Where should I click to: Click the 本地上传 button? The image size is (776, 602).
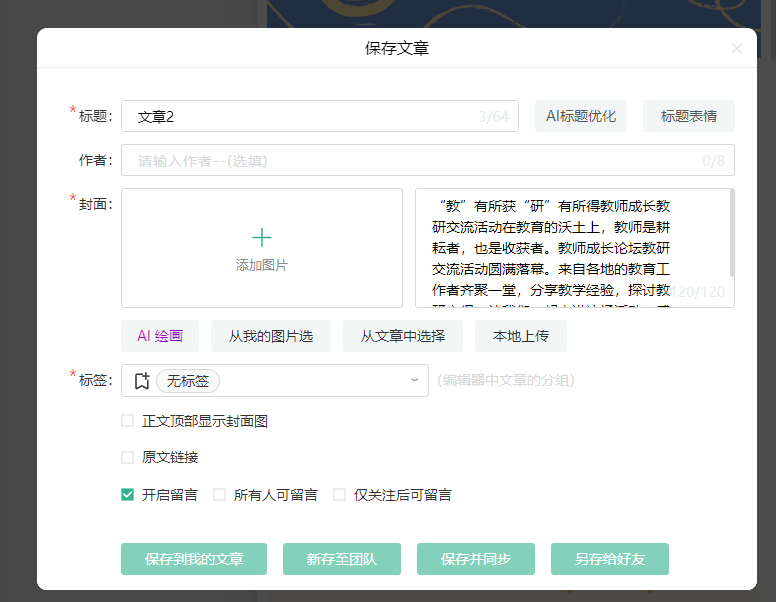[520, 336]
